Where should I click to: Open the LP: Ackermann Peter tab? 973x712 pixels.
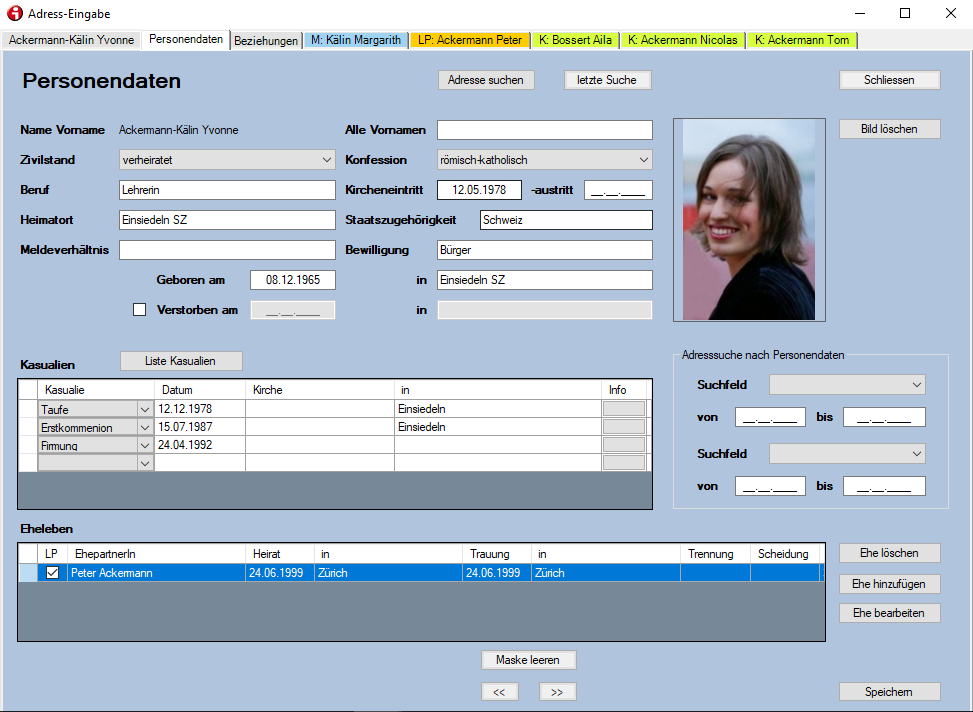[x=470, y=41]
